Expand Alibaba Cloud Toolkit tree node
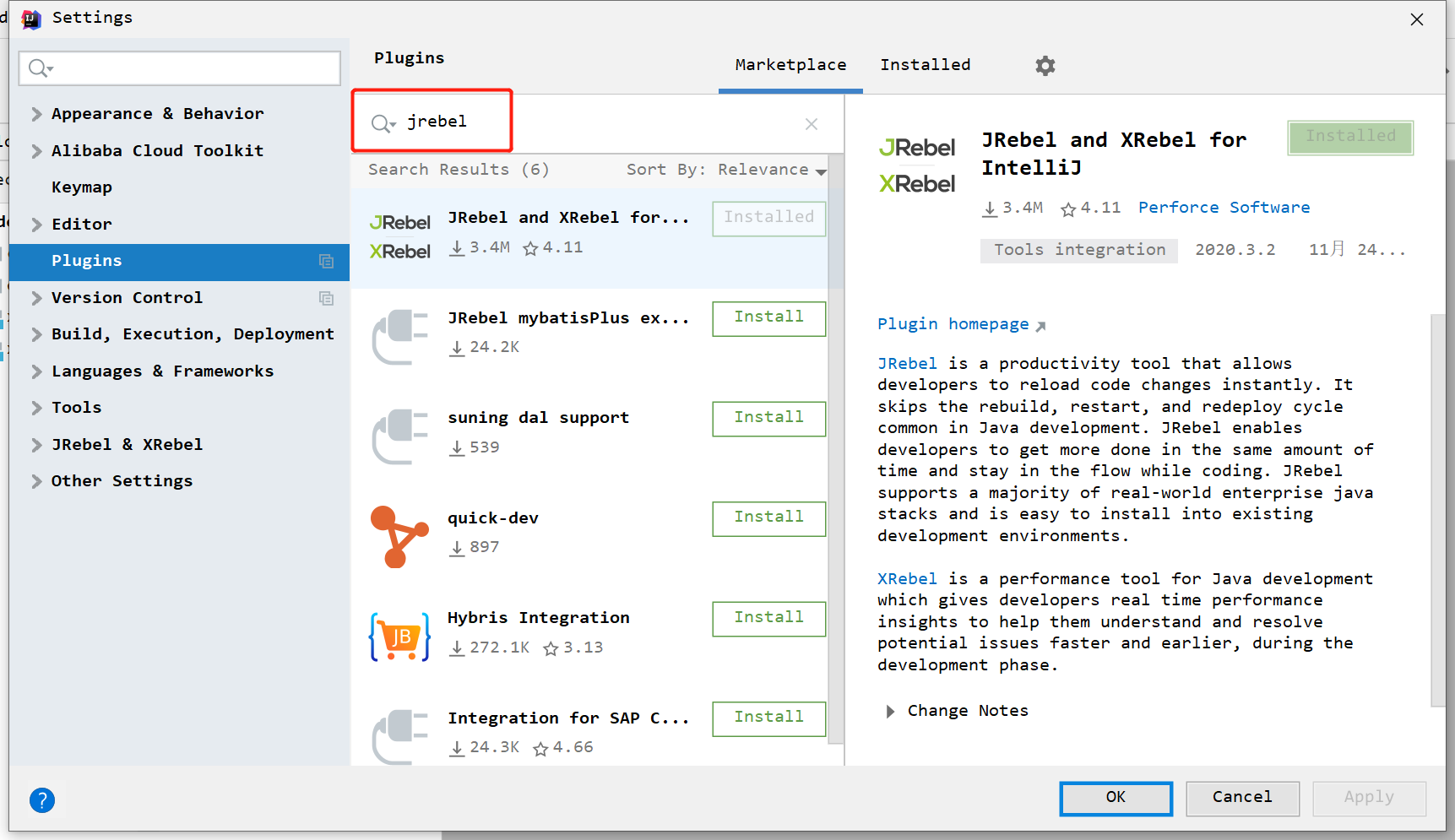 click(36, 151)
